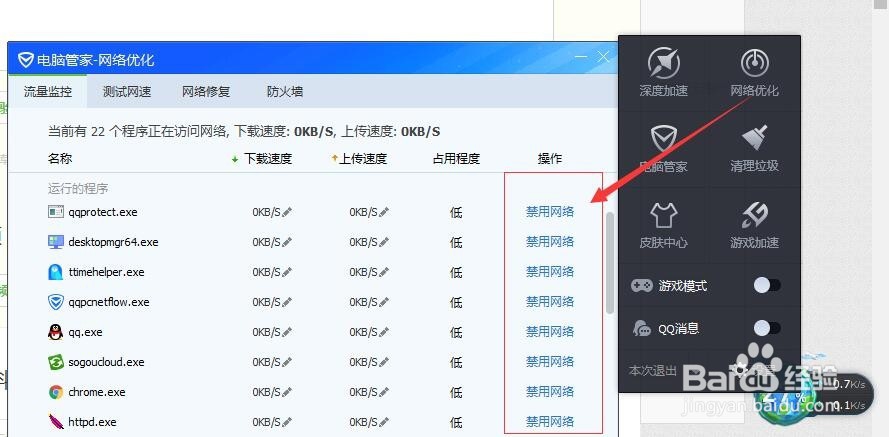The image size is (889, 437).
Task: Edit download limit pencil for httpd.exe
Action: (287, 422)
